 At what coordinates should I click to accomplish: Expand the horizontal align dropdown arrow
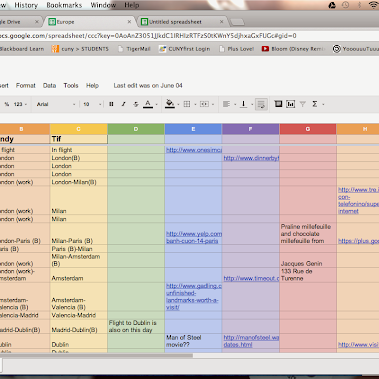pos(235,105)
